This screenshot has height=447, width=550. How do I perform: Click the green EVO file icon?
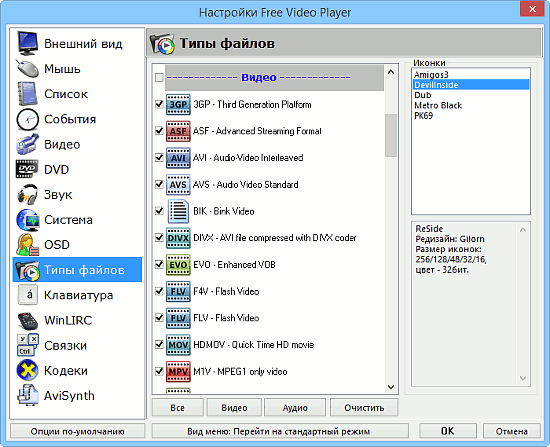pos(178,265)
